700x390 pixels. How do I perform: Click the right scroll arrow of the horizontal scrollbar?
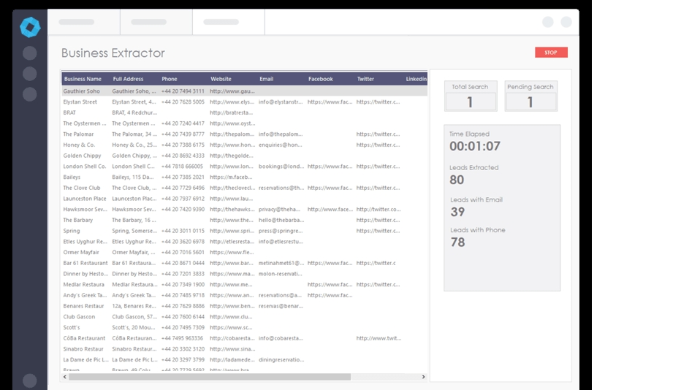pyautogui.click(x=423, y=377)
